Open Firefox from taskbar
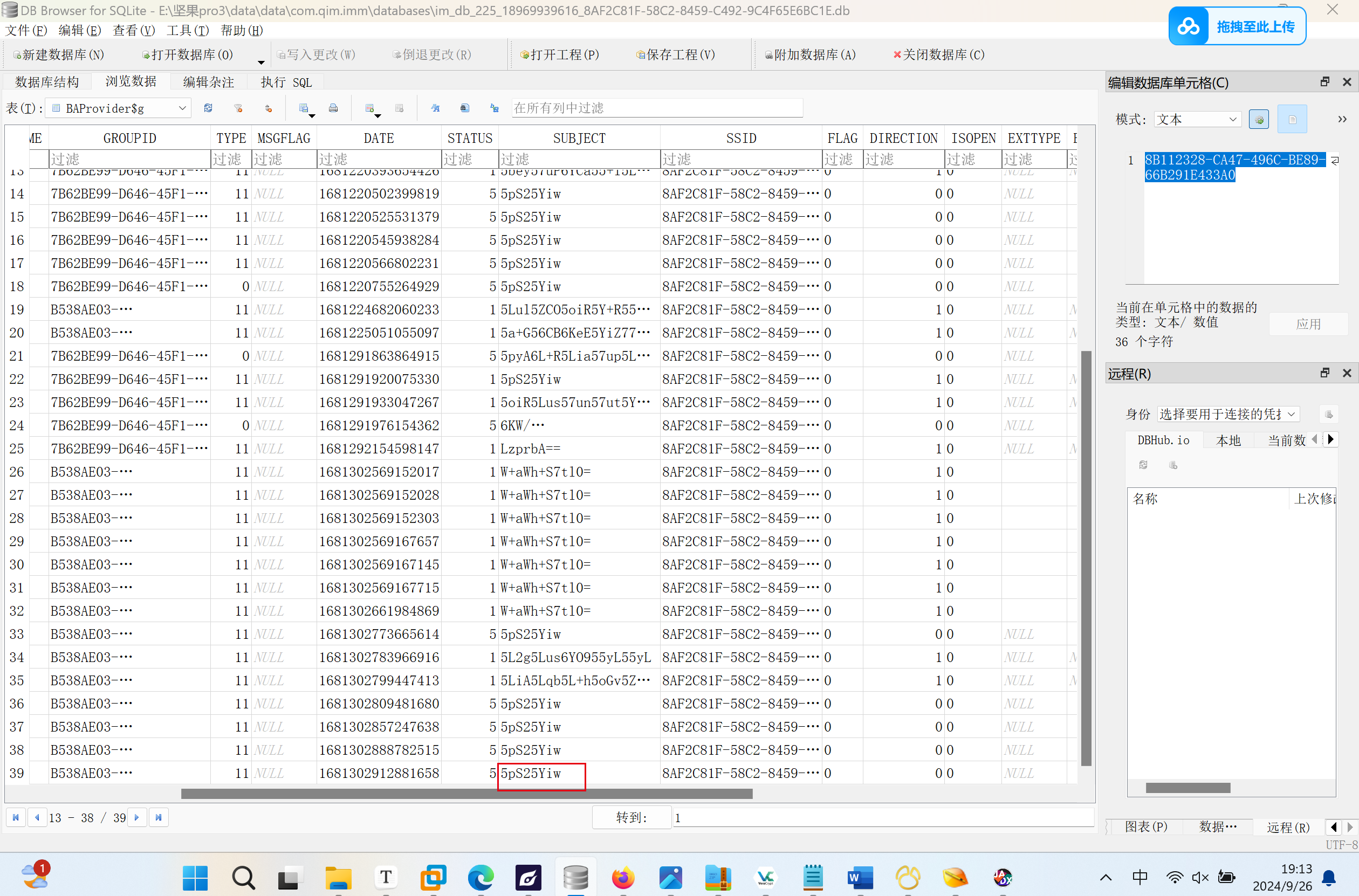Screen dimensions: 1359x896 pos(623,878)
